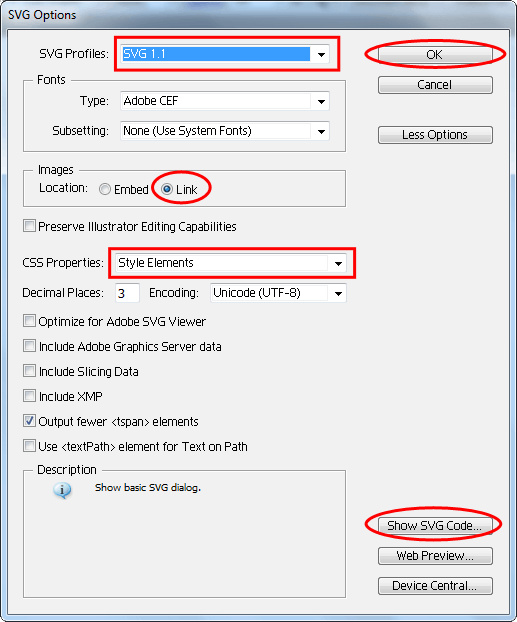Image resolution: width=517 pixels, height=622 pixels.
Task: Click the Decimal Places input field
Action: tap(127, 293)
